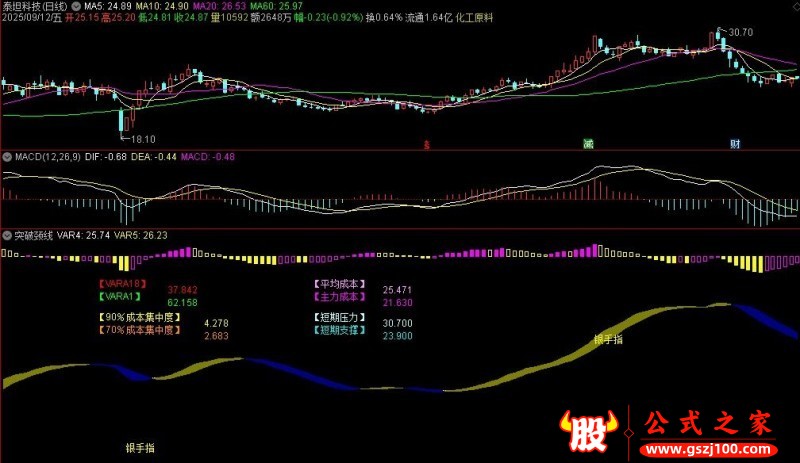Screen dimensions: 800x463
Task: Click the short-term support value 23.900
Action: pyautogui.click(x=397, y=335)
